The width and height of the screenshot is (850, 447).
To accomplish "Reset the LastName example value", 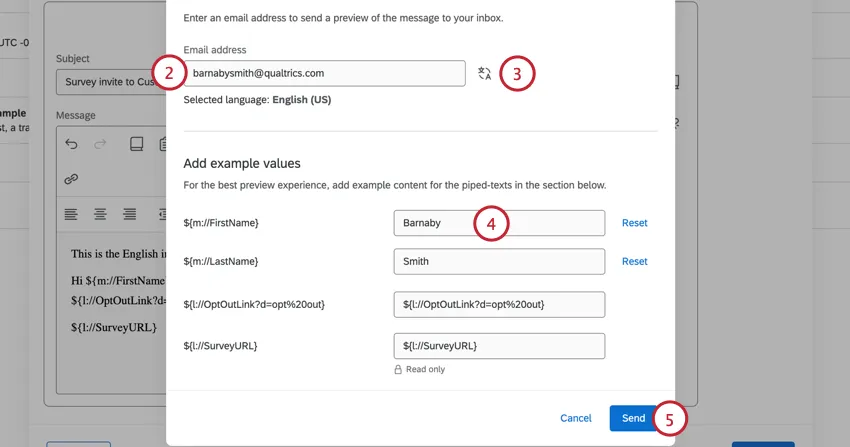I will 634,261.
